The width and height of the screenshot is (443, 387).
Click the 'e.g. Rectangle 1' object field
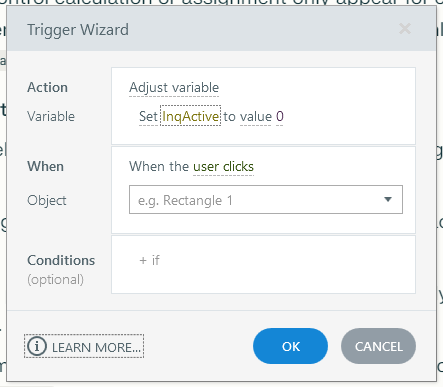[x=266, y=200]
